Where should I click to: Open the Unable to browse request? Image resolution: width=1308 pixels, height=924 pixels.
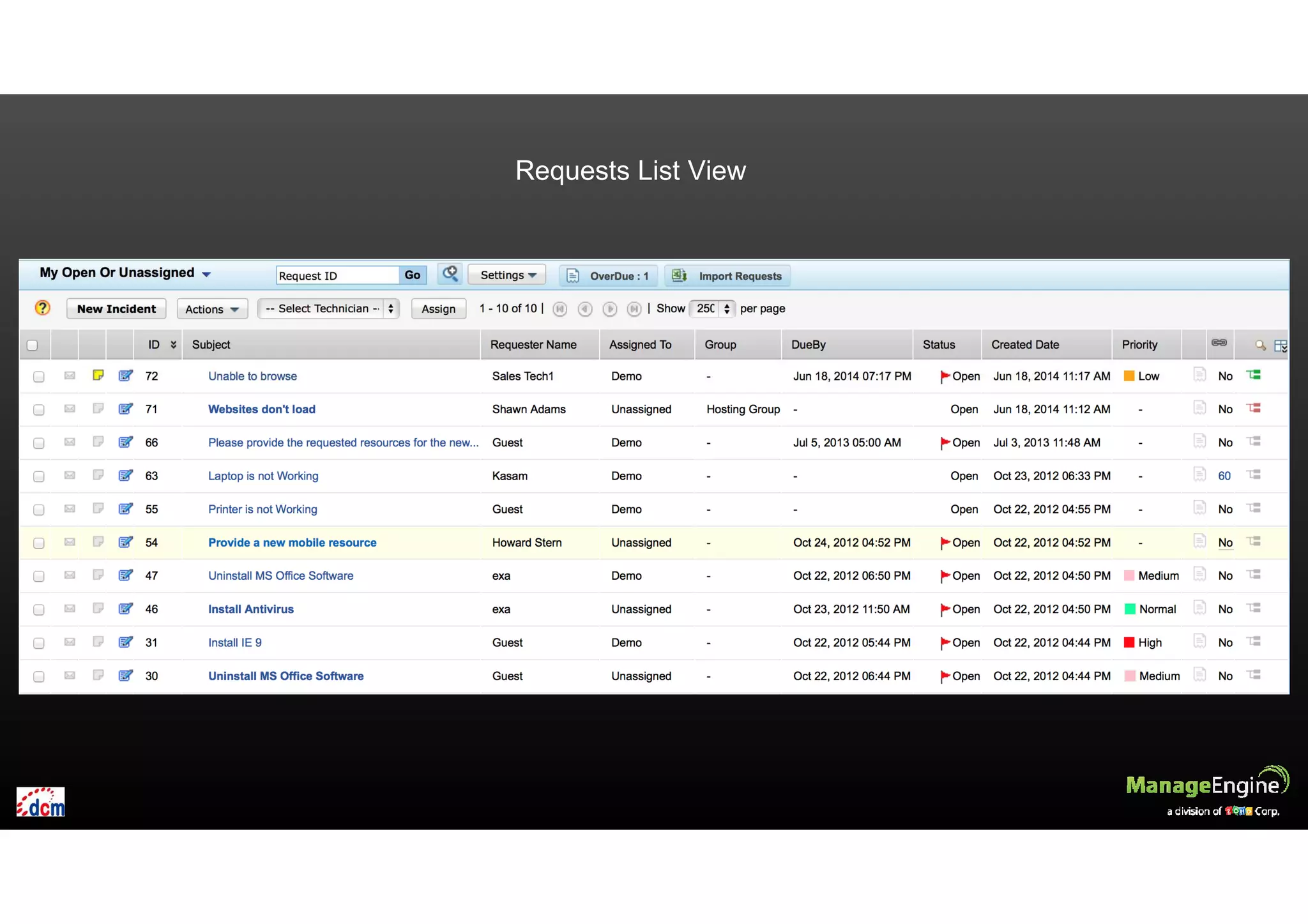pyautogui.click(x=252, y=376)
